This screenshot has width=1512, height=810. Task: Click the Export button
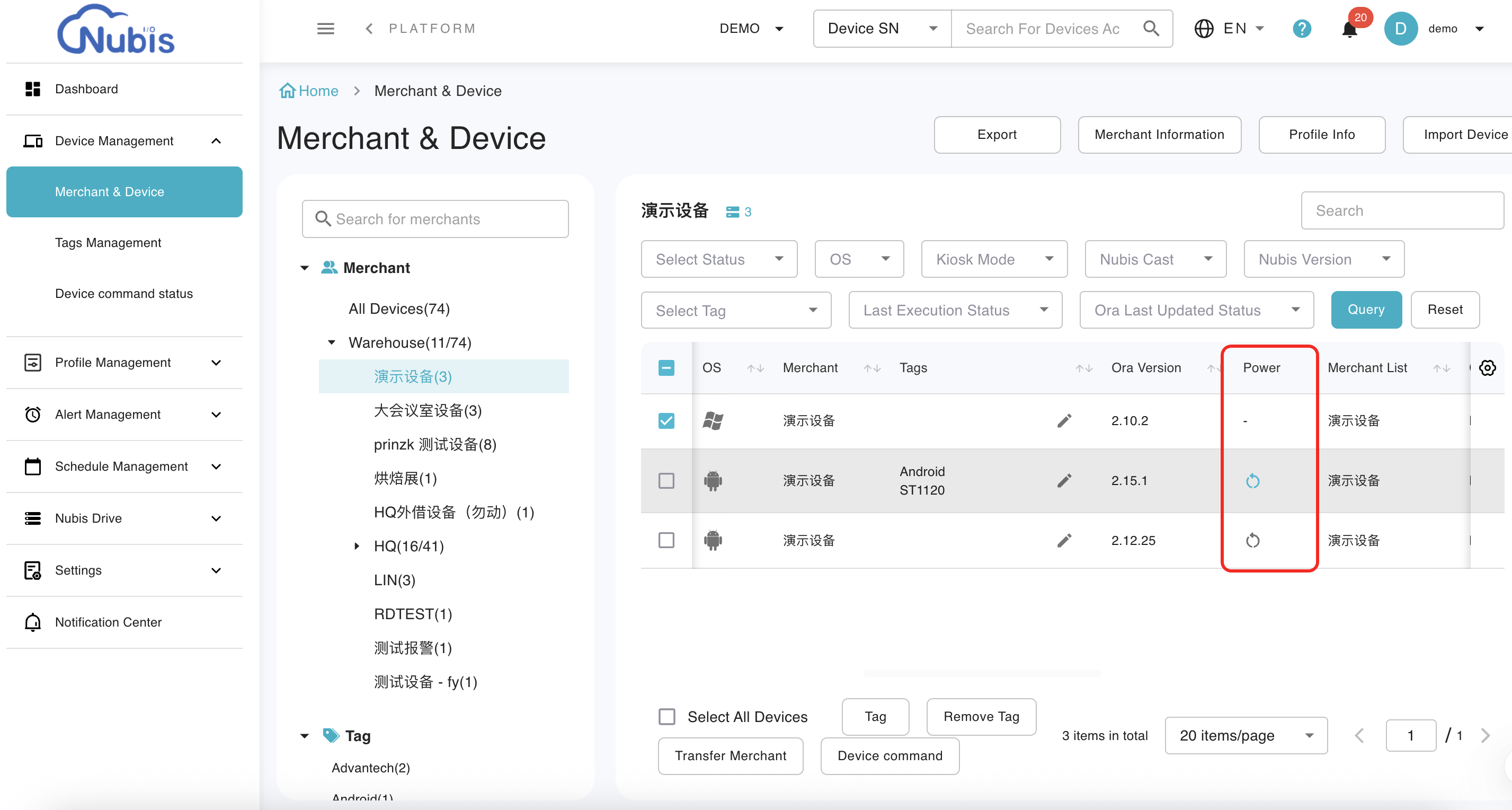click(997, 135)
